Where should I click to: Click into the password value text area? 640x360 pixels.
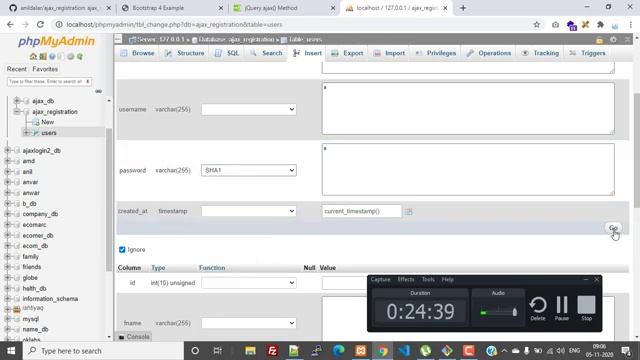click(x=468, y=169)
